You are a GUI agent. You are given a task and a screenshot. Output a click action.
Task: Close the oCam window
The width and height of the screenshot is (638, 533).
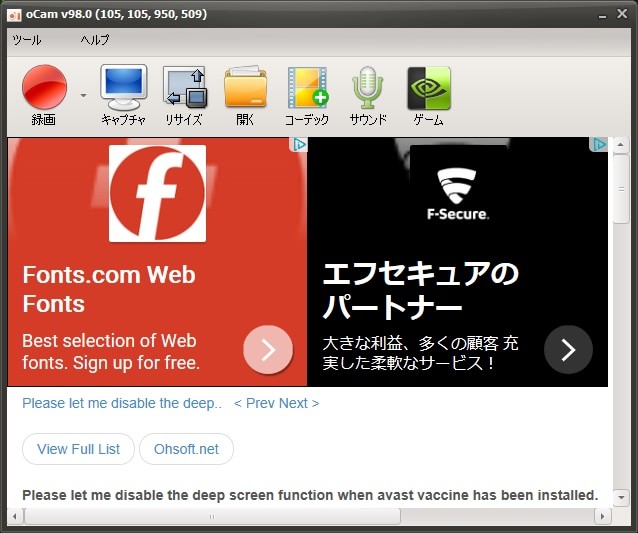(x=622, y=14)
